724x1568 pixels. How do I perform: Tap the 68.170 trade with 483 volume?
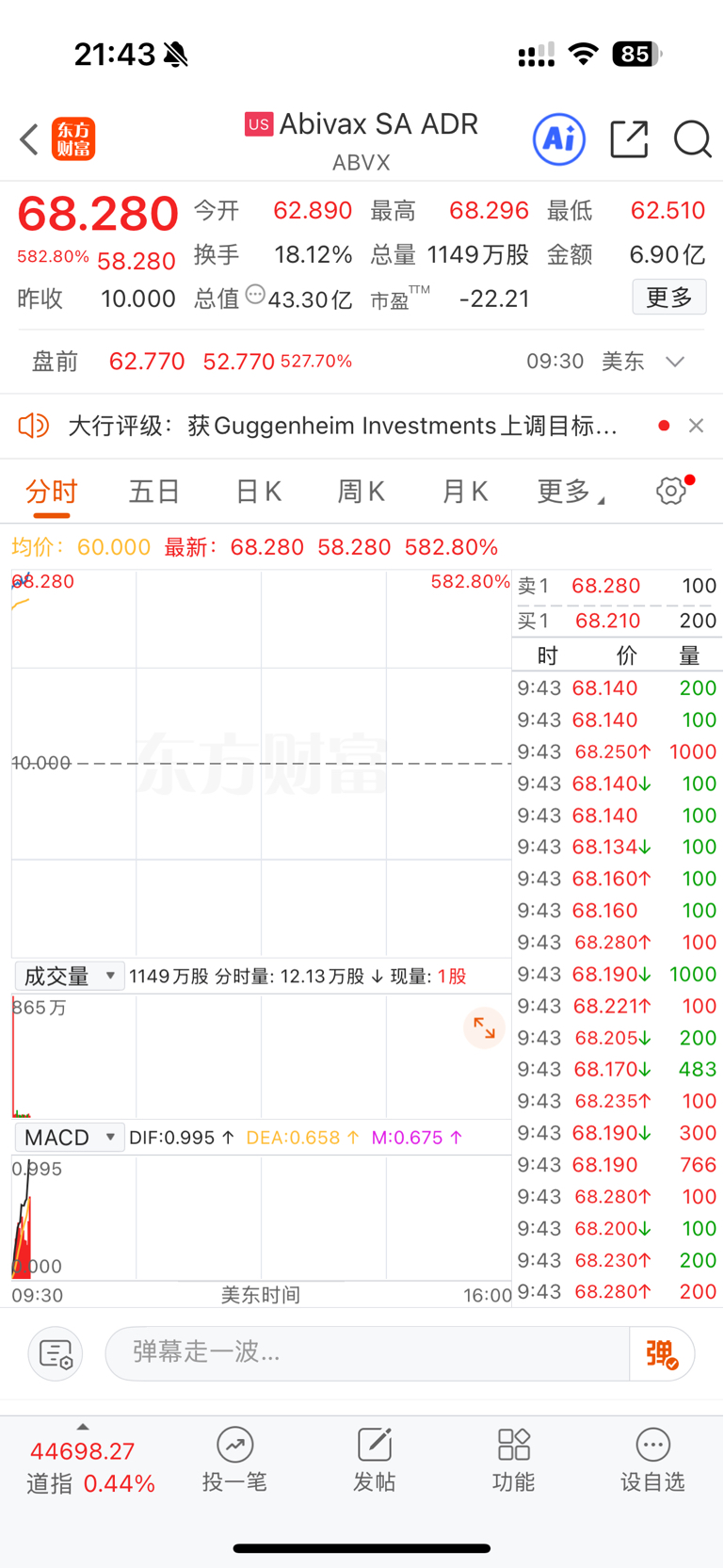[x=617, y=1069]
